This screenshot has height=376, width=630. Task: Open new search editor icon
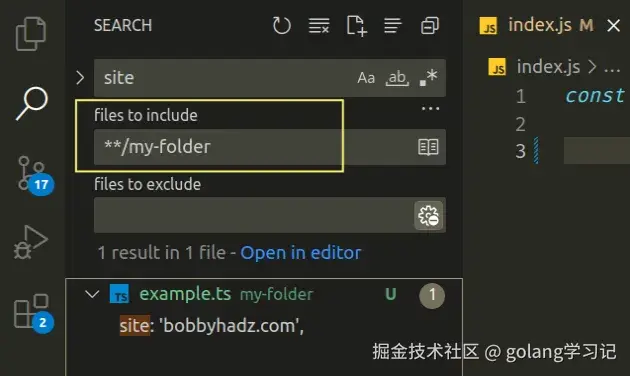(x=356, y=26)
